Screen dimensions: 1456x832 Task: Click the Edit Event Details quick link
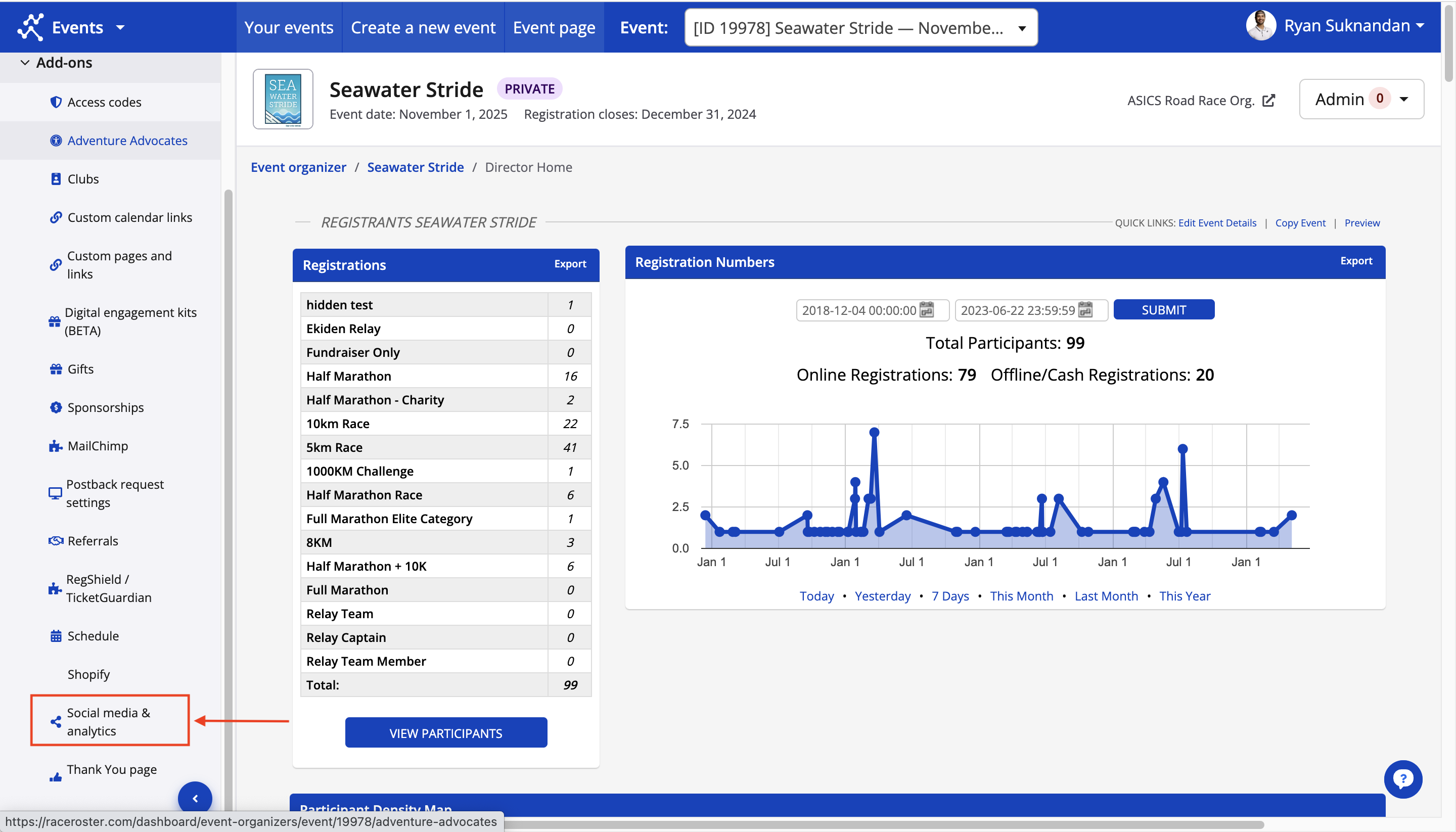pyautogui.click(x=1217, y=222)
